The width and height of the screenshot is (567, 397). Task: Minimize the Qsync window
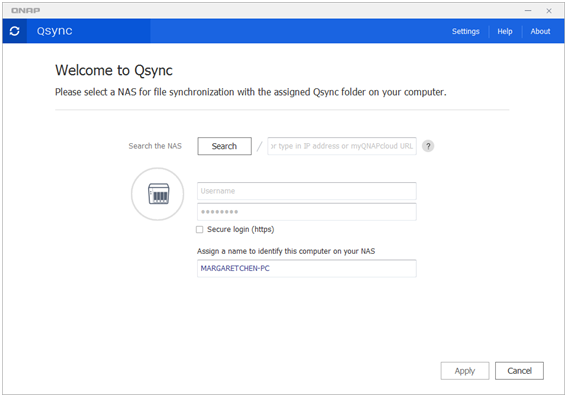tap(528, 11)
